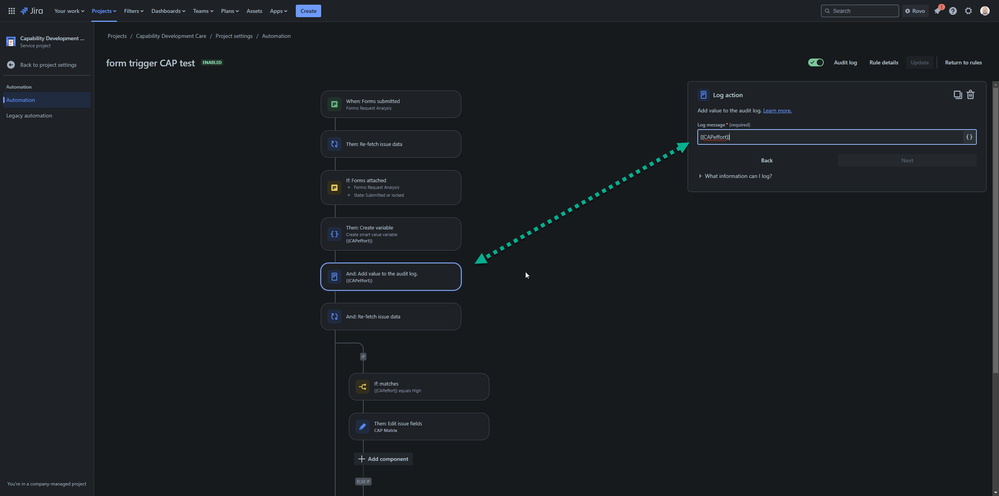Click the Jira logo
This screenshot has height=496, width=999.
pos(32,11)
